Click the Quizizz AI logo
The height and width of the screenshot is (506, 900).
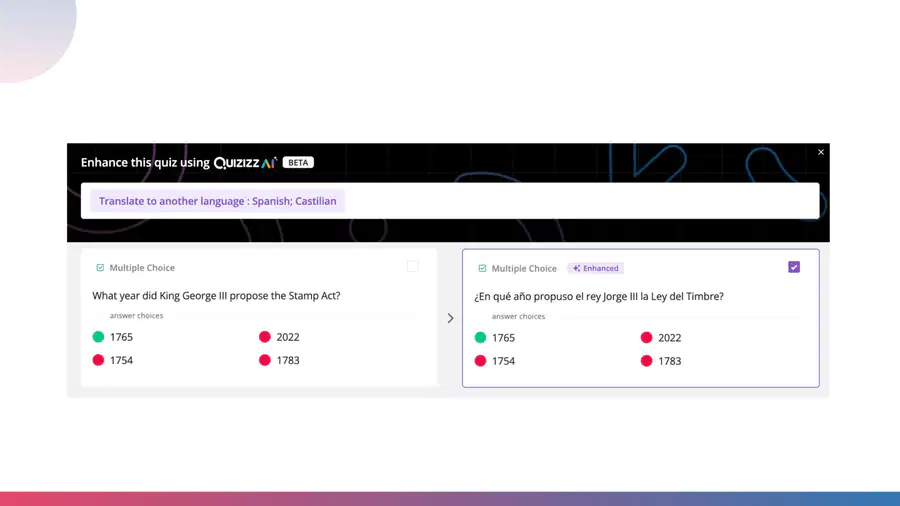click(x=245, y=162)
